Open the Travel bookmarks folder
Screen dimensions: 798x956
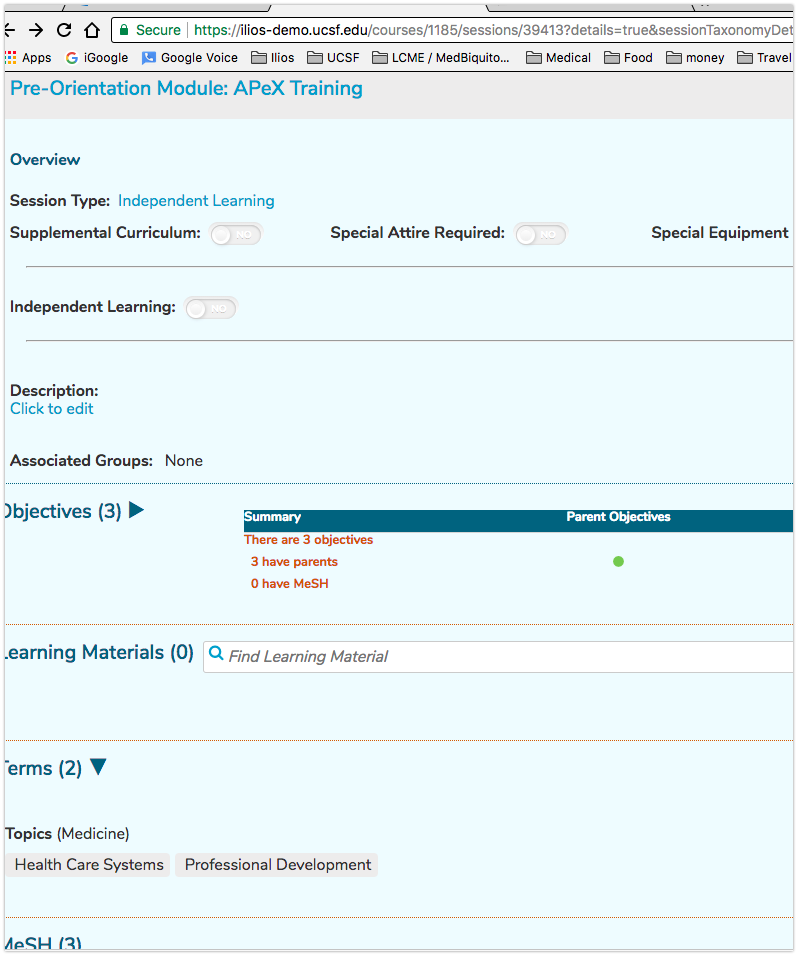click(x=764, y=58)
